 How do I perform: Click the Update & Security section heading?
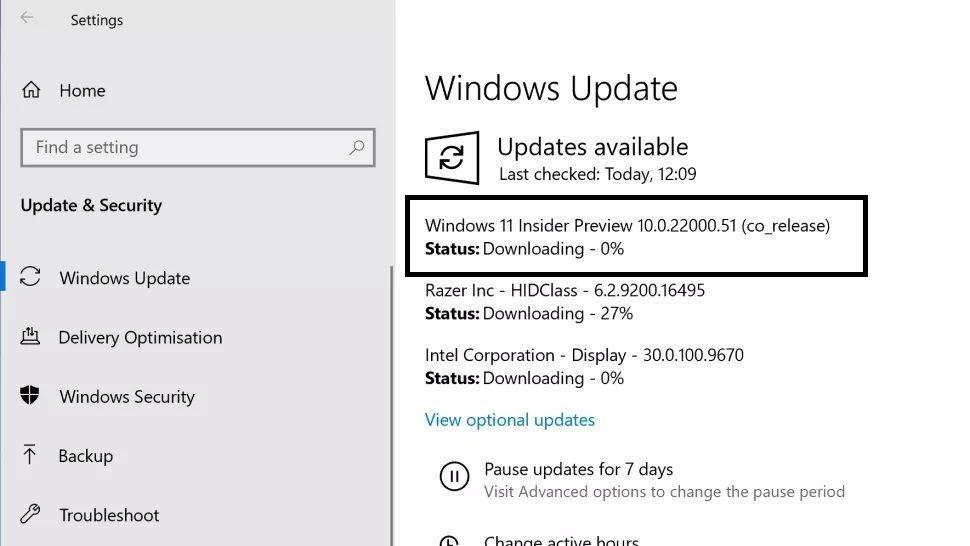point(91,205)
